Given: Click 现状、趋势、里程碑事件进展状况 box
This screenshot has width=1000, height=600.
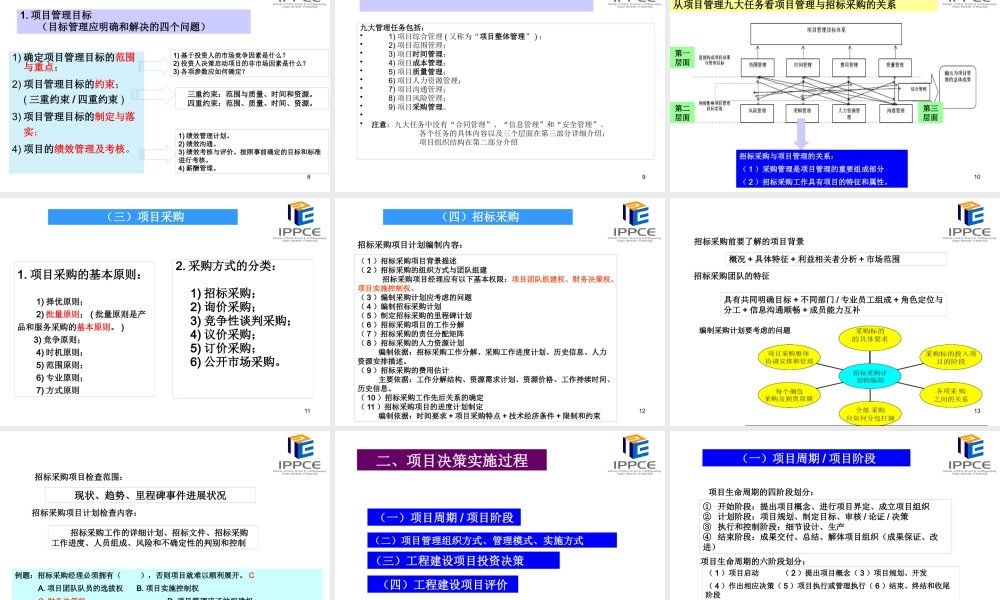Looking at the screenshot, I should pos(150,495).
